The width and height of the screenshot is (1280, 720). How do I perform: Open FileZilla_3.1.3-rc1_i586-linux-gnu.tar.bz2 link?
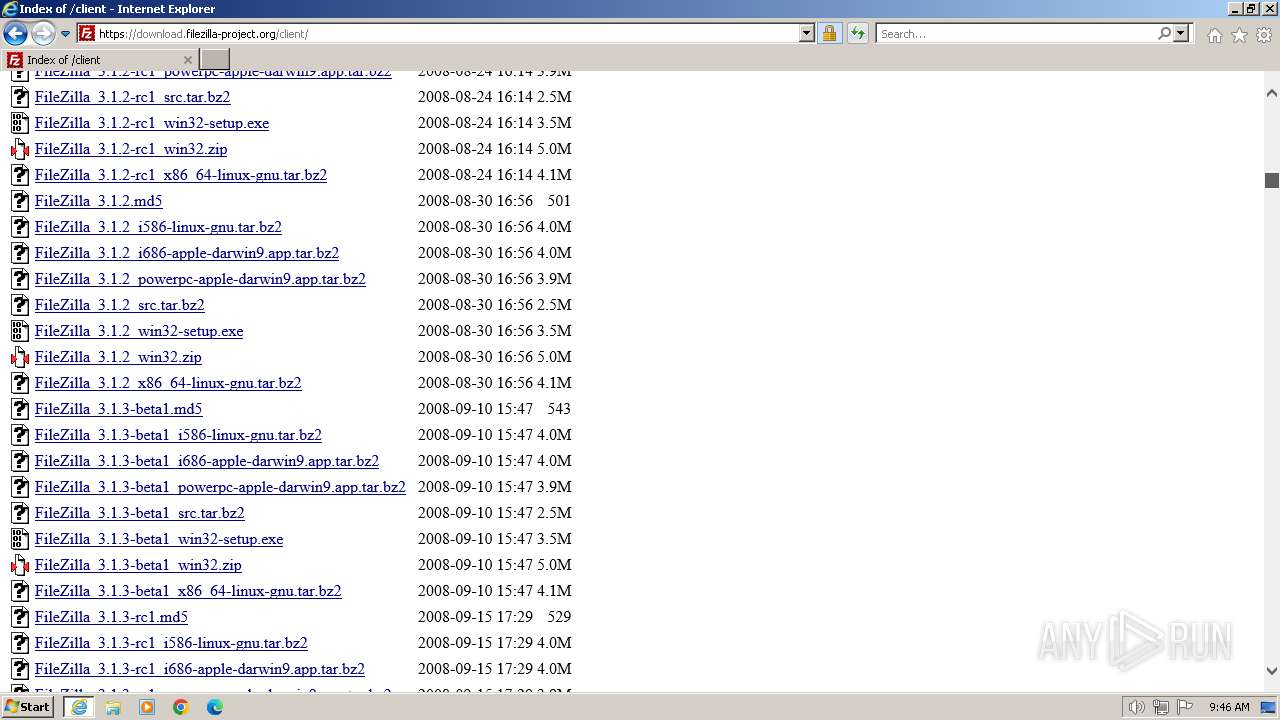coord(171,643)
